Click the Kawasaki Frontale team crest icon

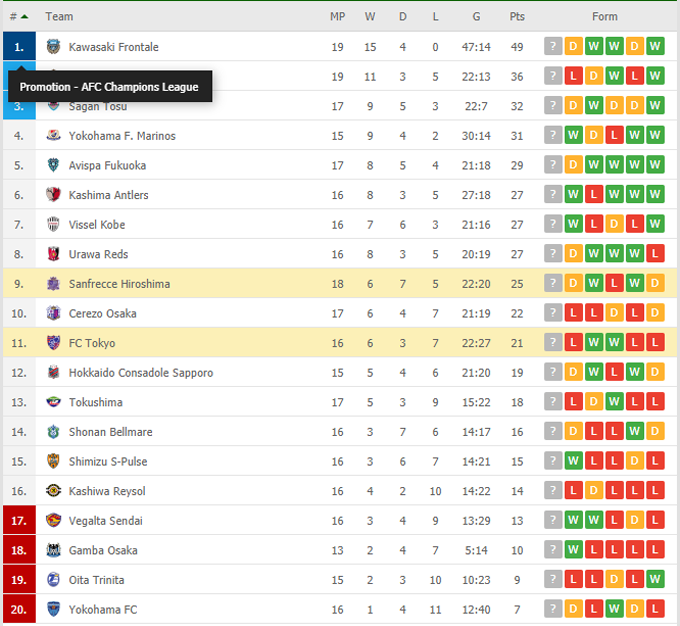tap(54, 47)
